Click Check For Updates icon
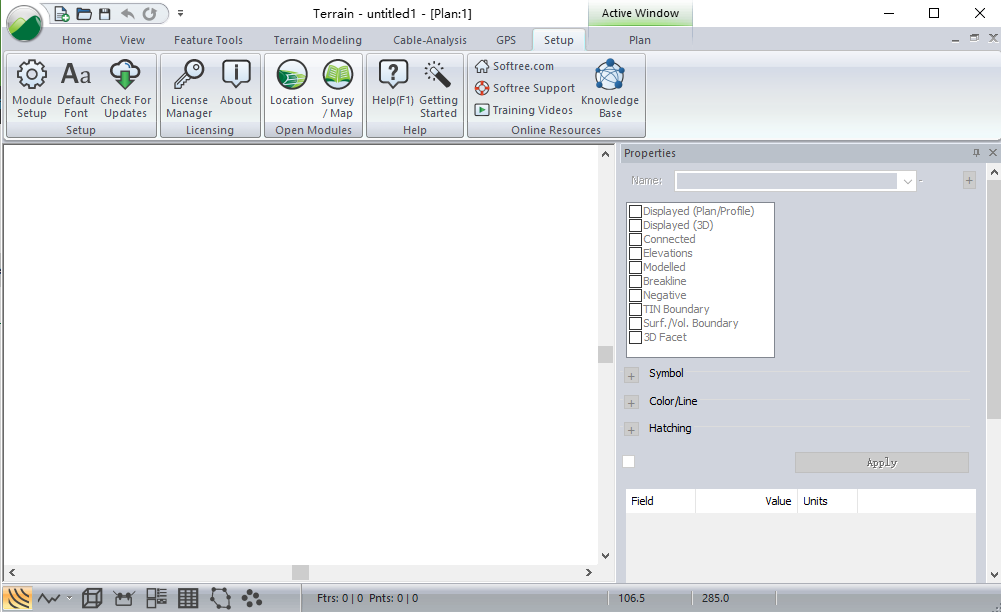The height and width of the screenshot is (612, 1001). (x=125, y=76)
